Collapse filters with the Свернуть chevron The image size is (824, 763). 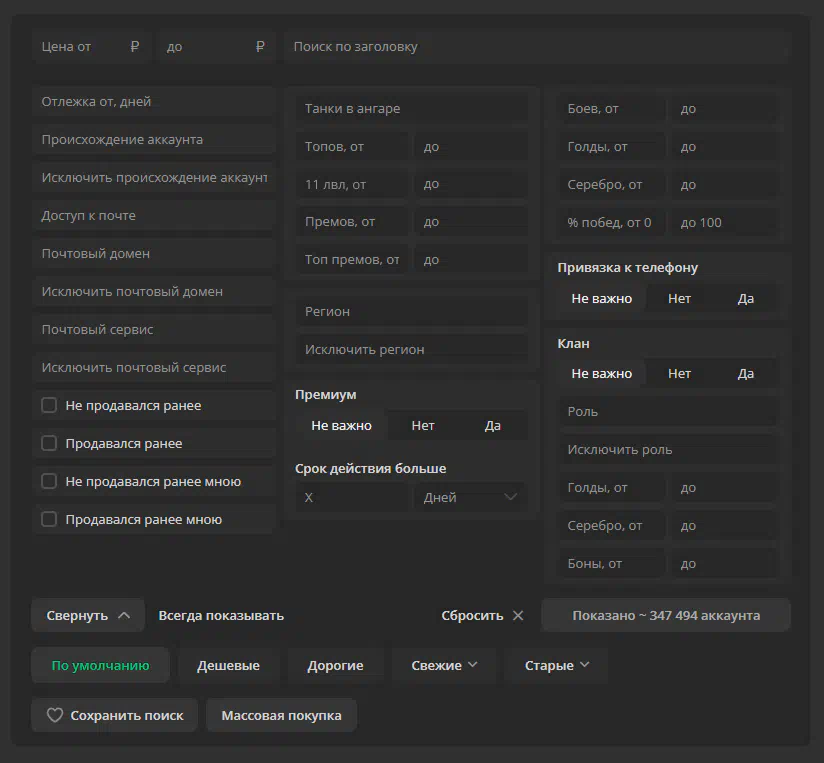[124, 615]
